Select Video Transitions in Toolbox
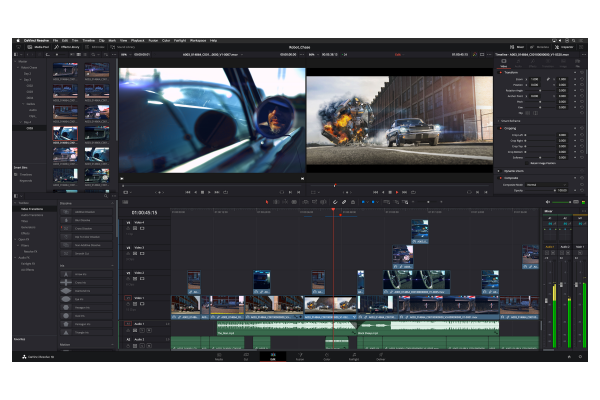600x400 pixels. [32, 209]
